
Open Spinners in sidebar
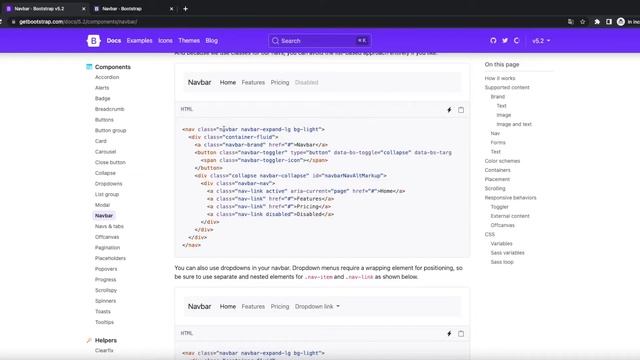click(105, 301)
